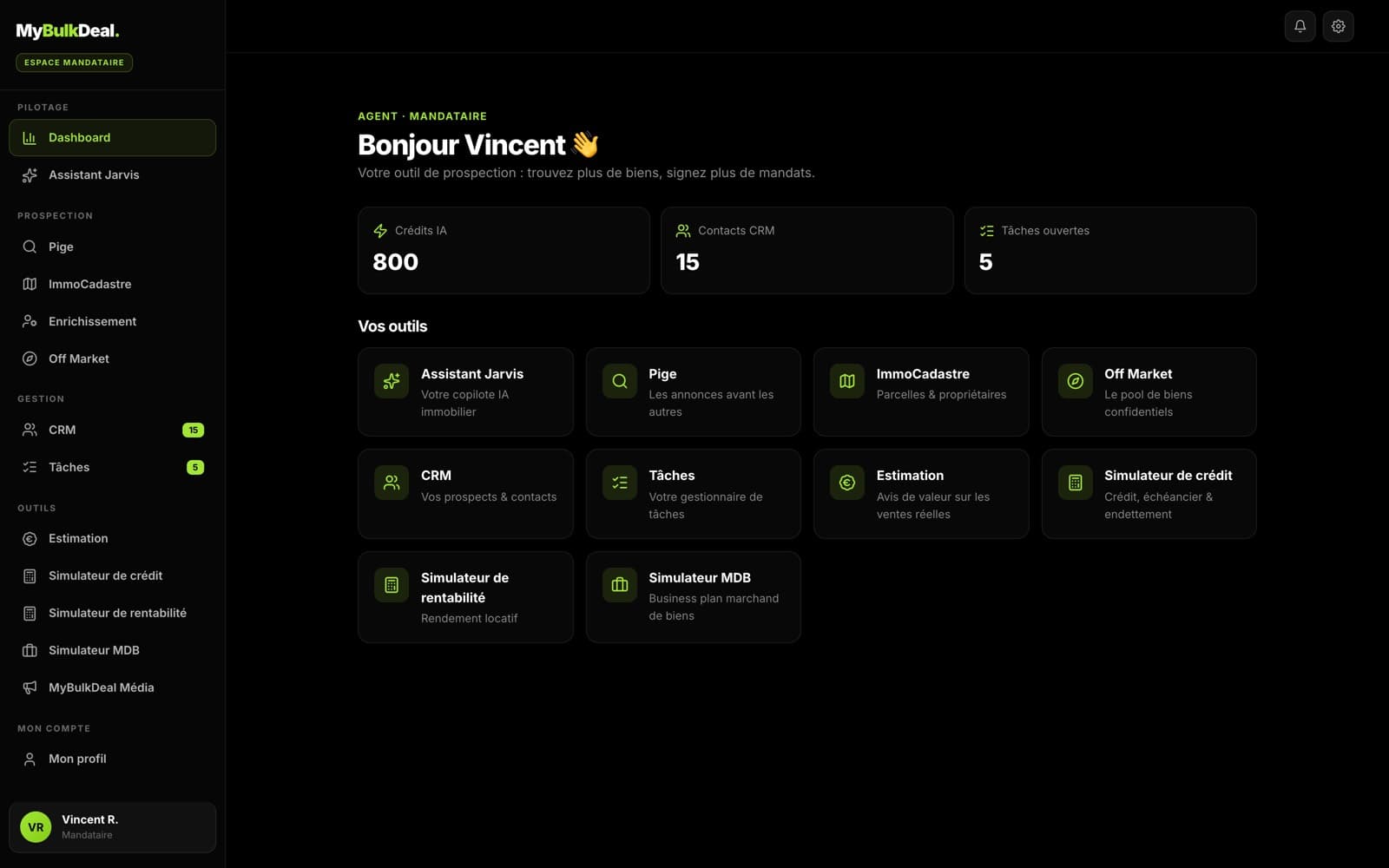Click Simulateur de crédit calculator icon in sidebar

(x=30, y=575)
